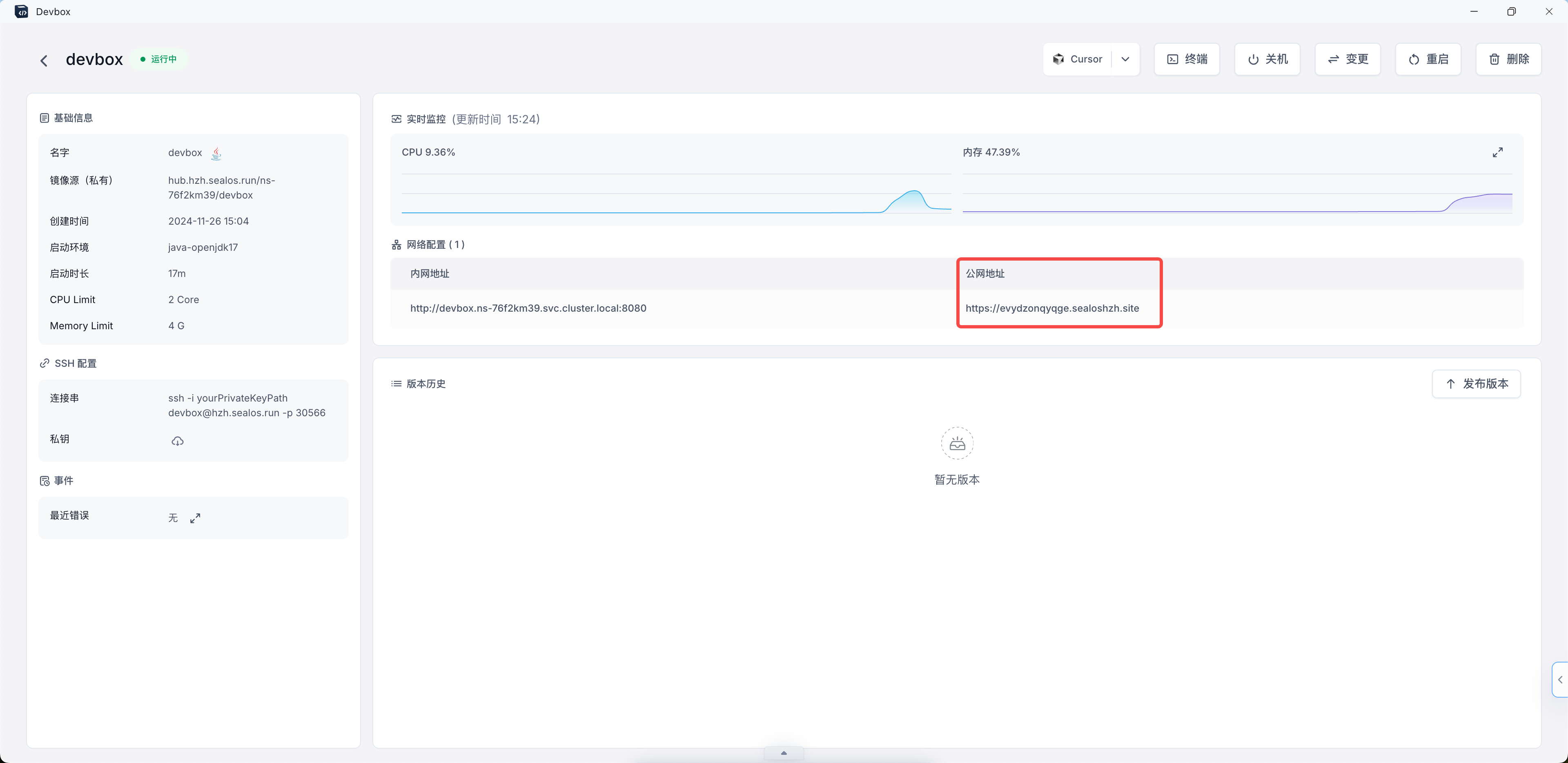Expand the real-time monitoring charts
The image size is (1568, 763).
[x=1497, y=152]
